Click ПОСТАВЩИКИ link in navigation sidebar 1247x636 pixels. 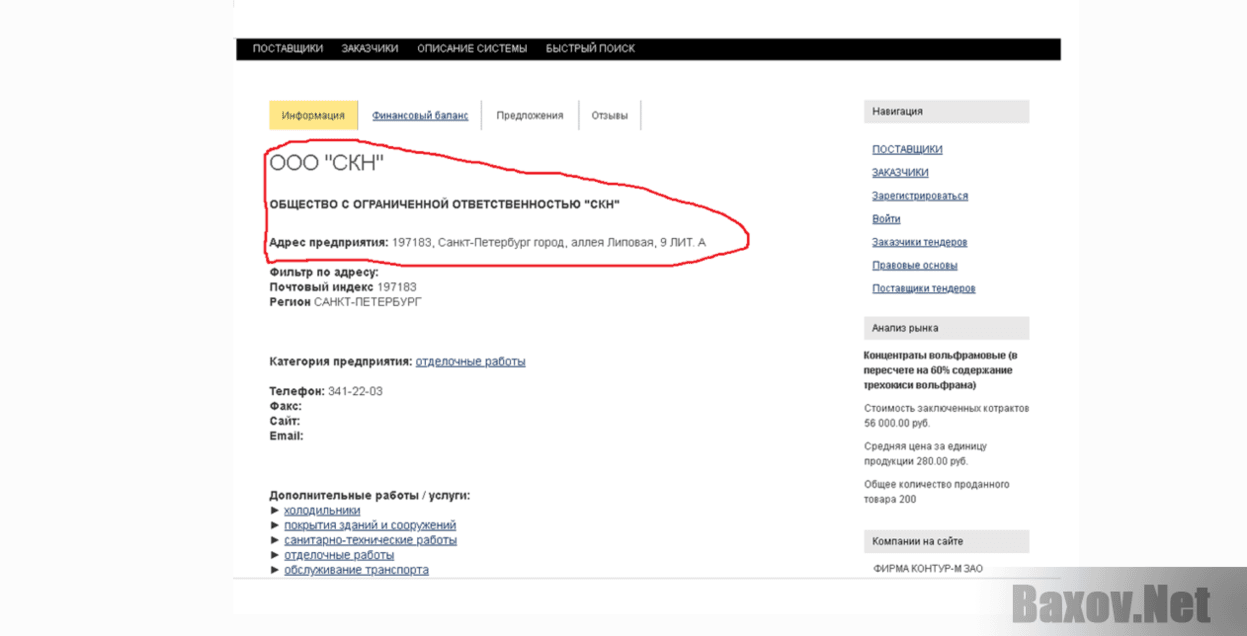click(x=907, y=150)
